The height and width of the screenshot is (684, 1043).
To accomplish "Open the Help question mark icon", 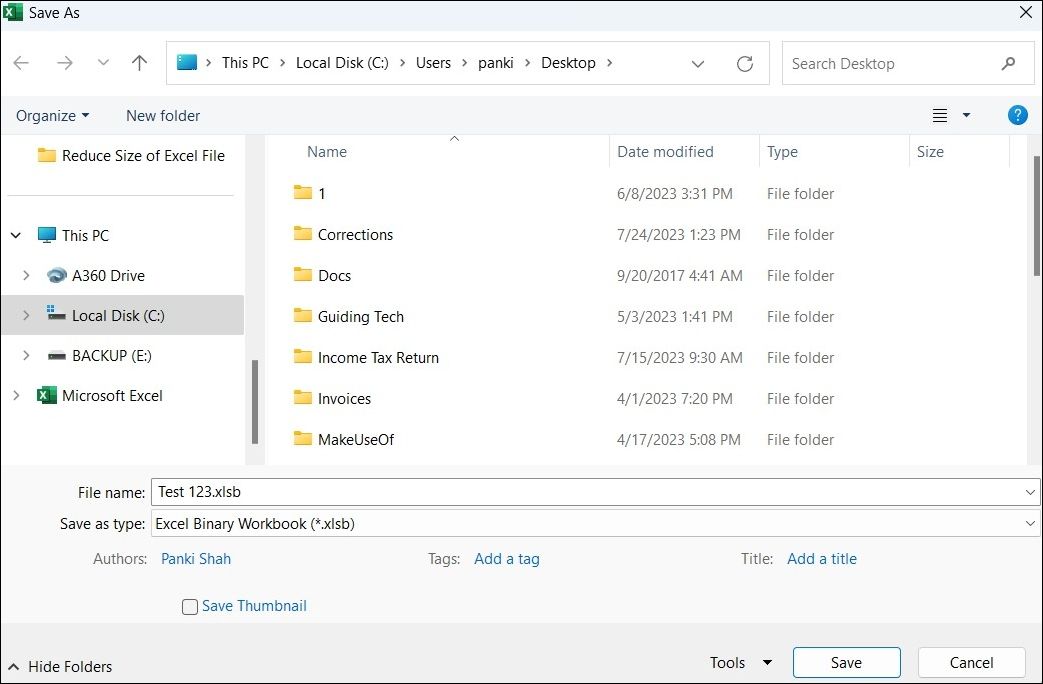I will coord(1017,115).
